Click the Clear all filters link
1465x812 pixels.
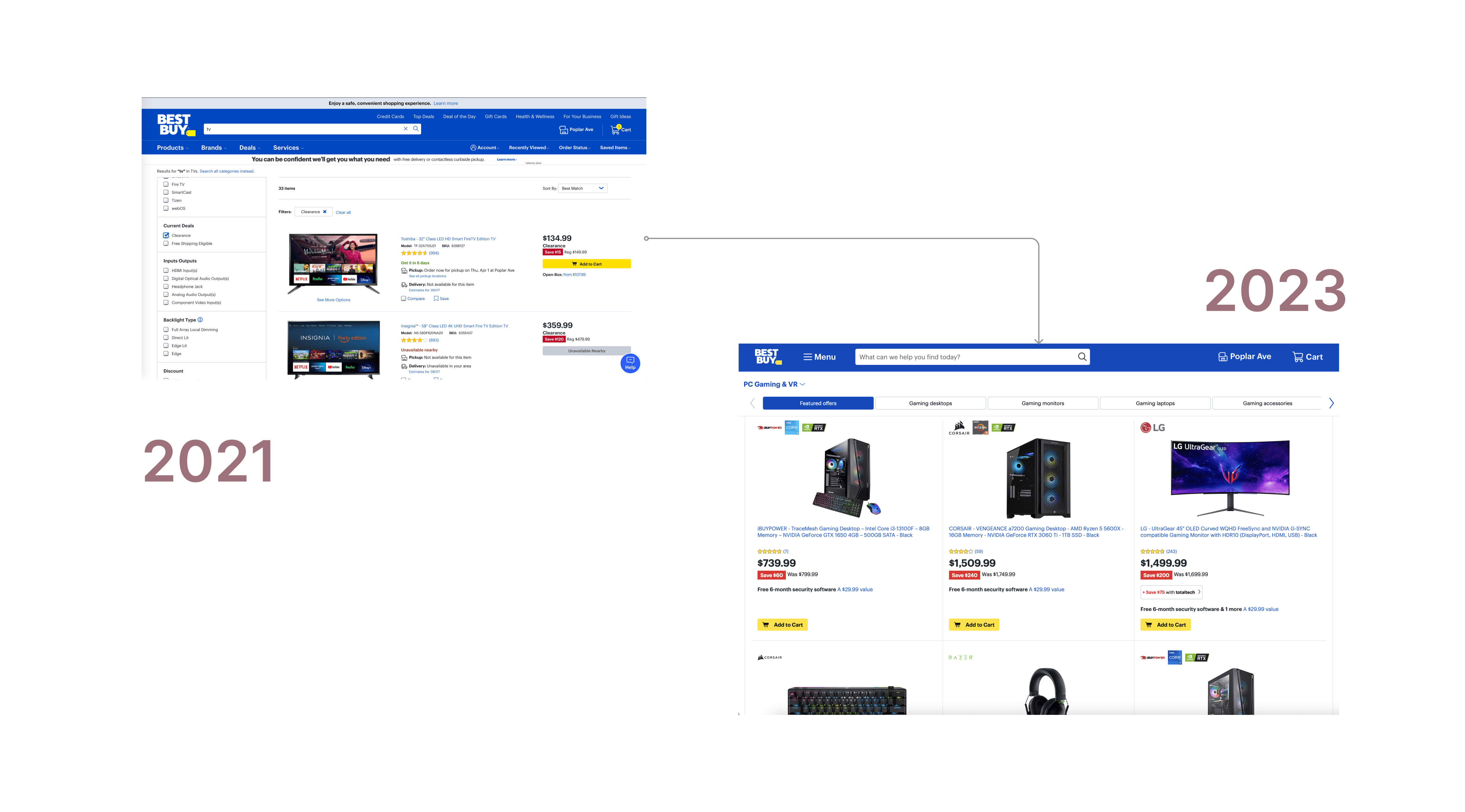343,213
